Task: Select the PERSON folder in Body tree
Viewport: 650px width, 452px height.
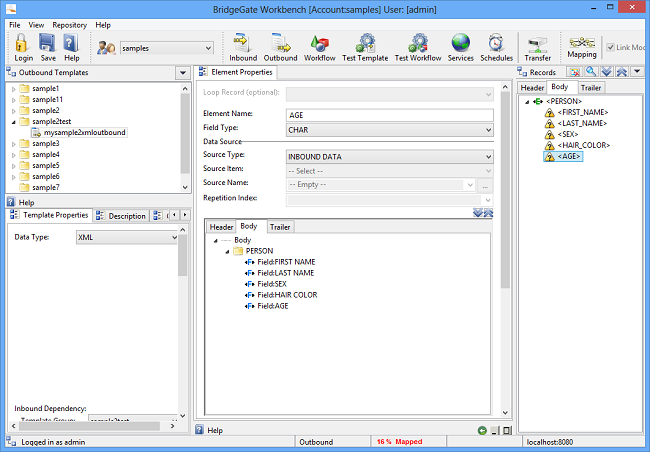Action: 253,251
